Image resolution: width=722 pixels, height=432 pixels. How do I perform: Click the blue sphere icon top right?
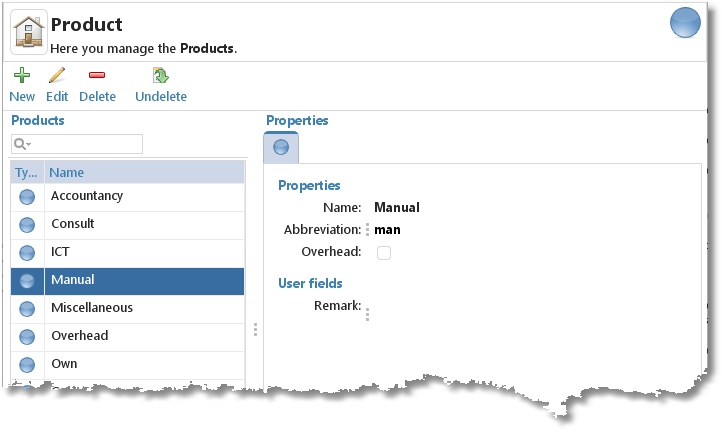tap(685, 23)
